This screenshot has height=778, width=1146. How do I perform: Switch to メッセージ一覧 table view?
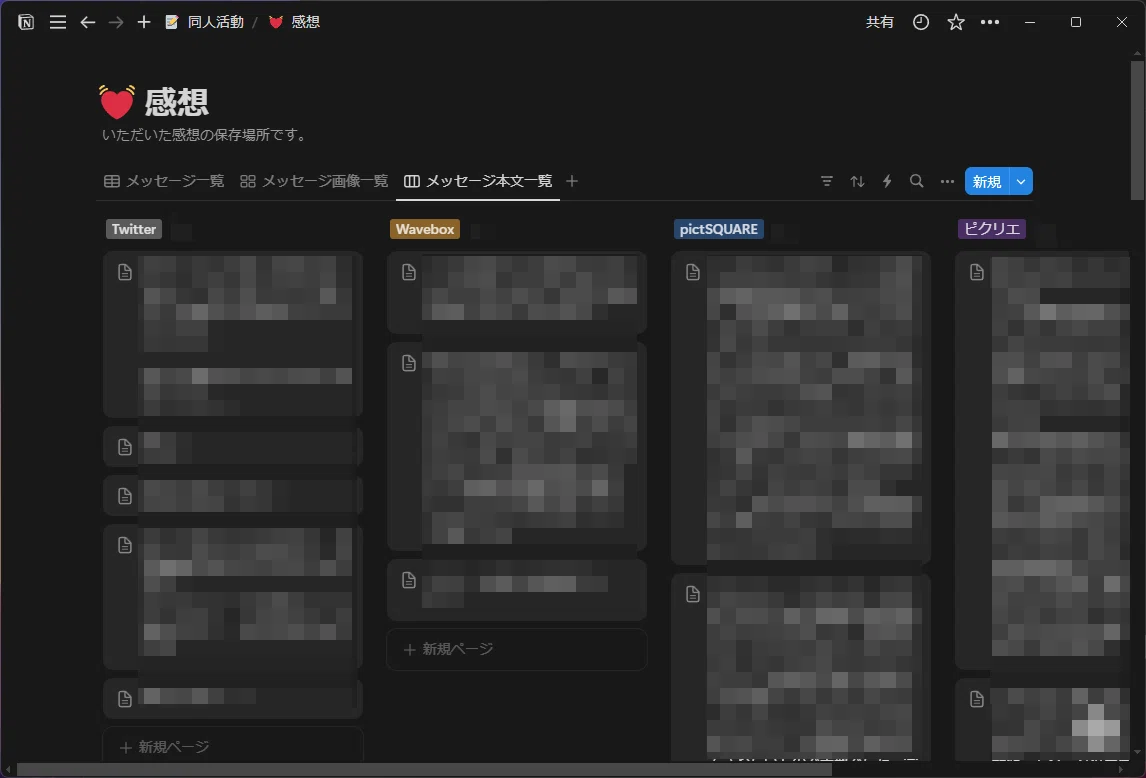(x=164, y=181)
